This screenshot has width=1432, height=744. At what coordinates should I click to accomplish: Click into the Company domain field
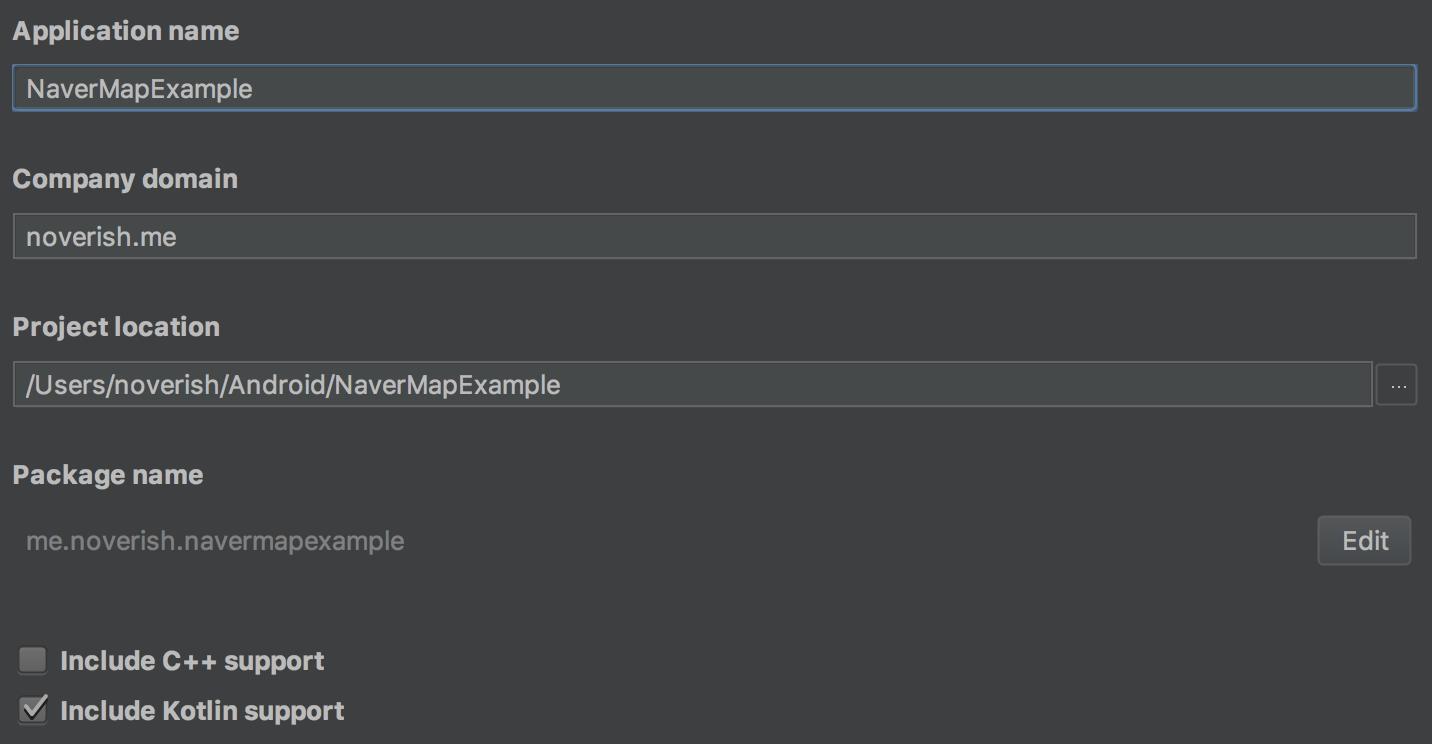(x=800, y=236)
